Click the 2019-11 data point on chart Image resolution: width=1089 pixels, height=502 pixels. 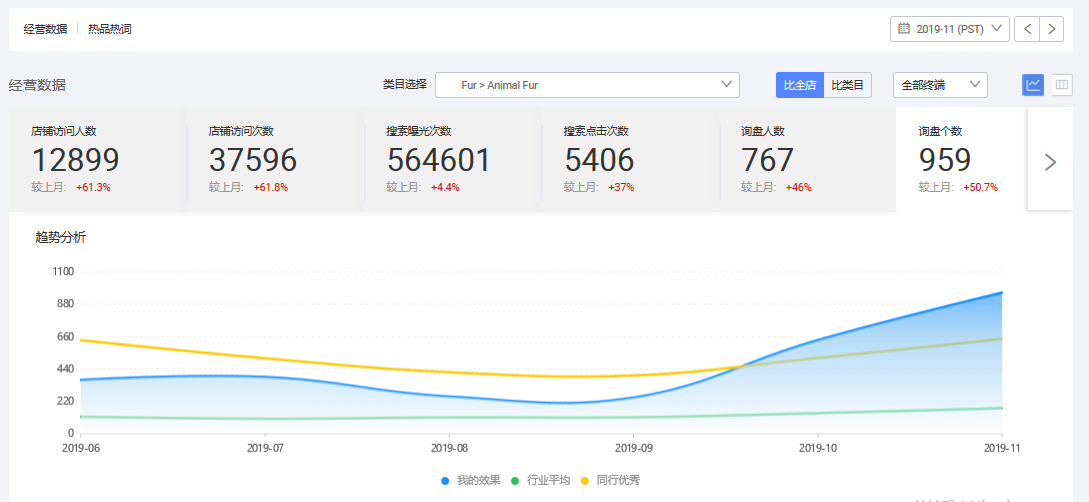[1002, 293]
